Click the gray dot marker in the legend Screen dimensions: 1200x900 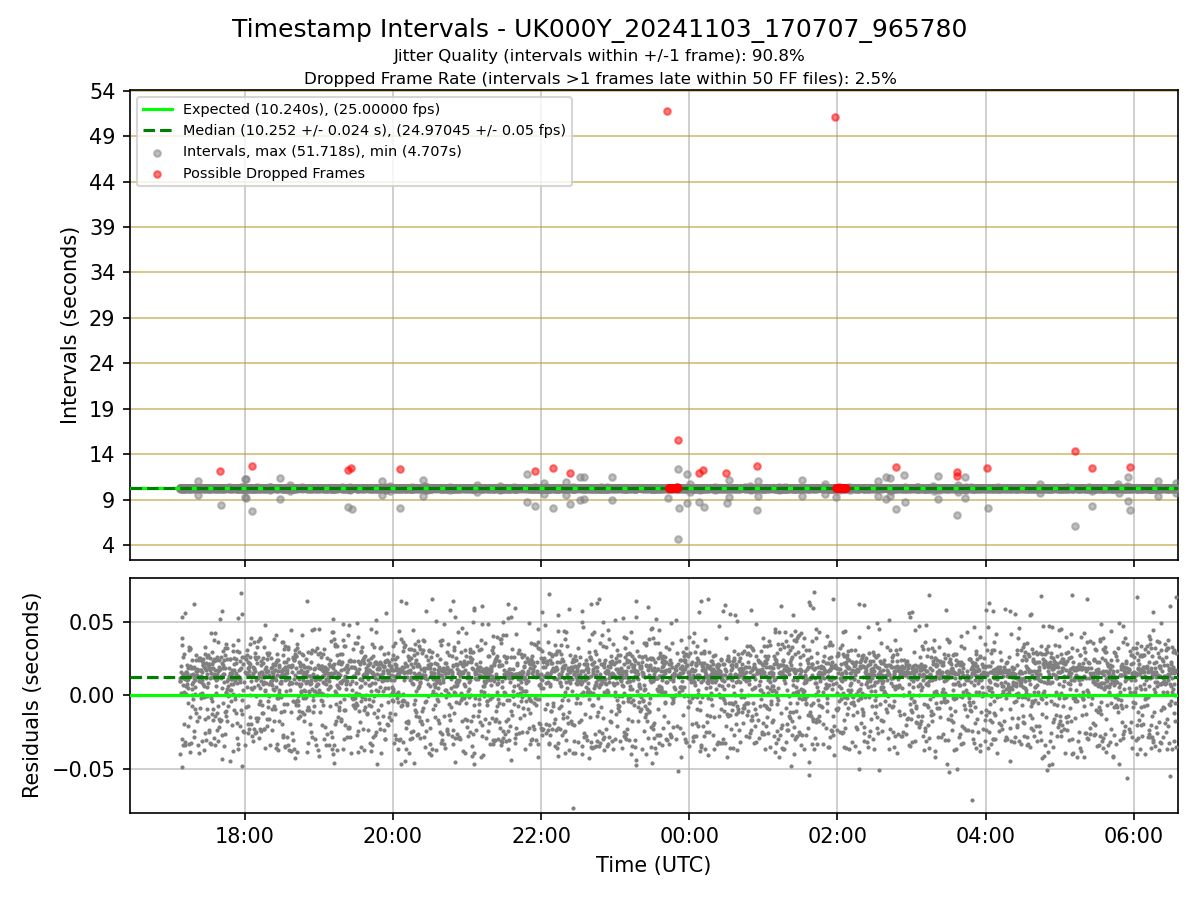tap(157, 152)
